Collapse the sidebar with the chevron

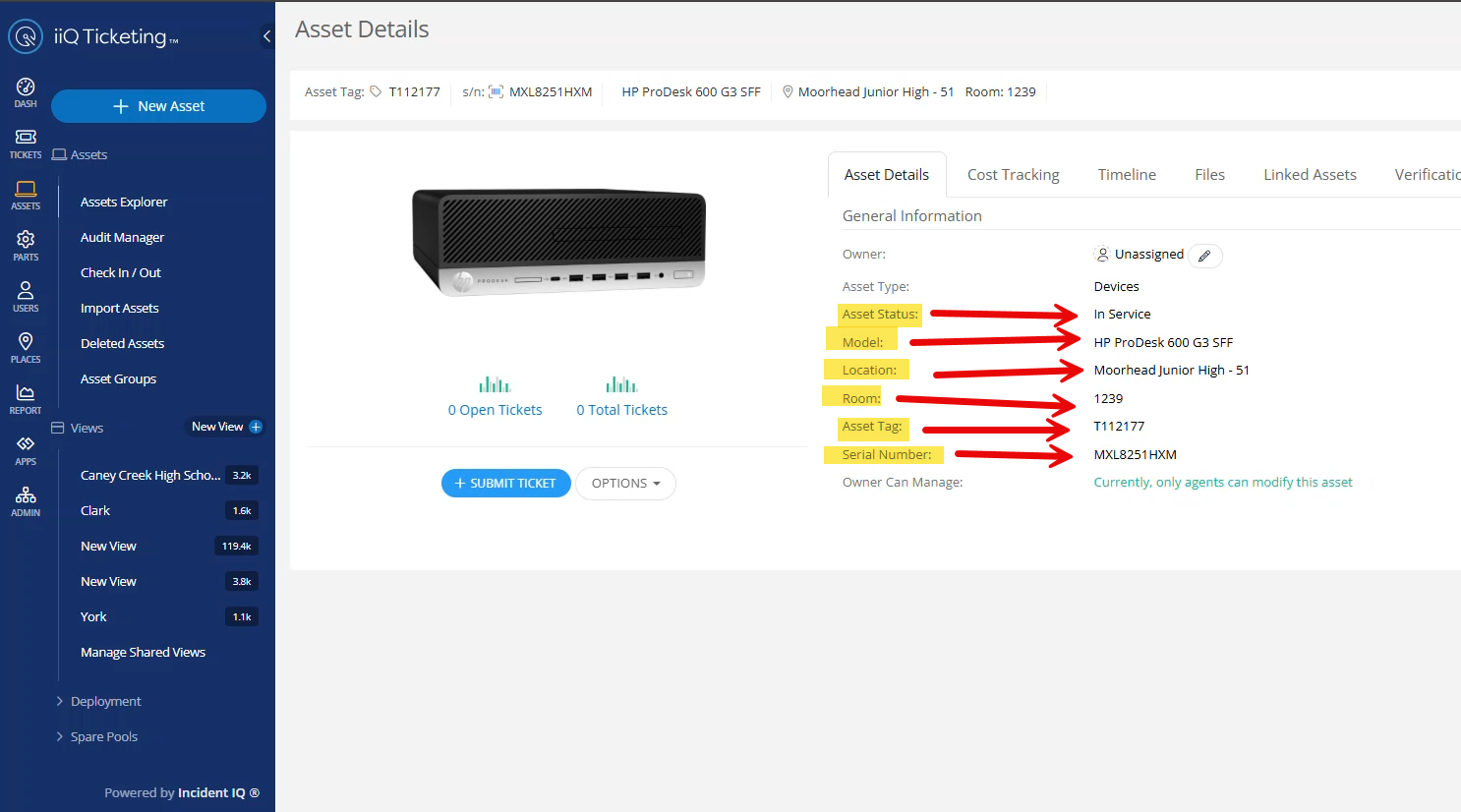click(266, 35)
